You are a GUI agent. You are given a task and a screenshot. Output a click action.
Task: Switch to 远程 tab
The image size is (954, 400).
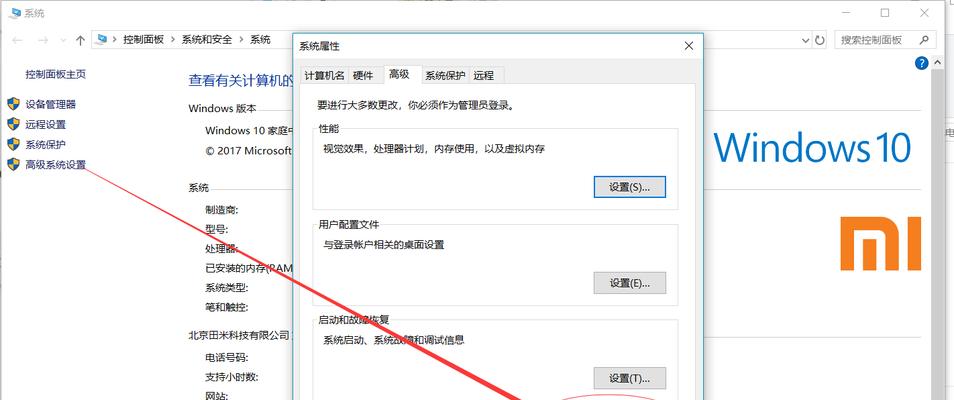[484, 75]
